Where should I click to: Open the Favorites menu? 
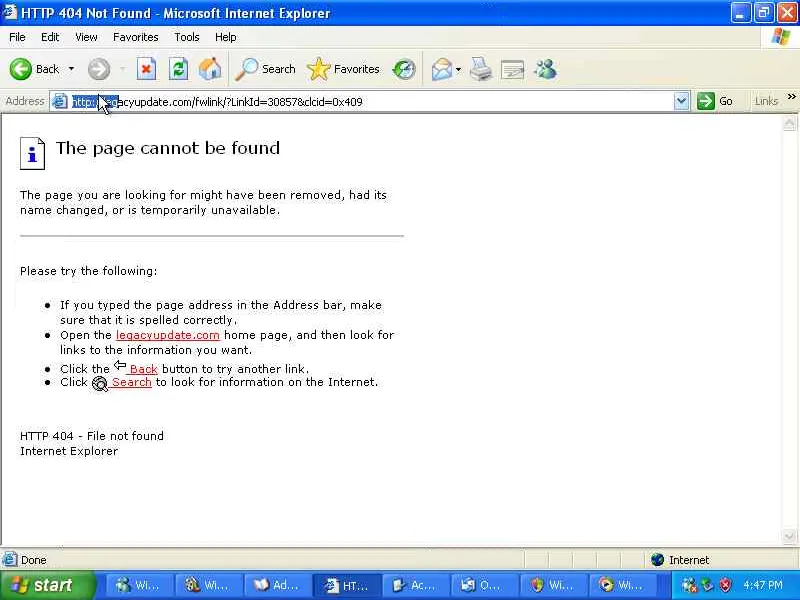(136, 37)
